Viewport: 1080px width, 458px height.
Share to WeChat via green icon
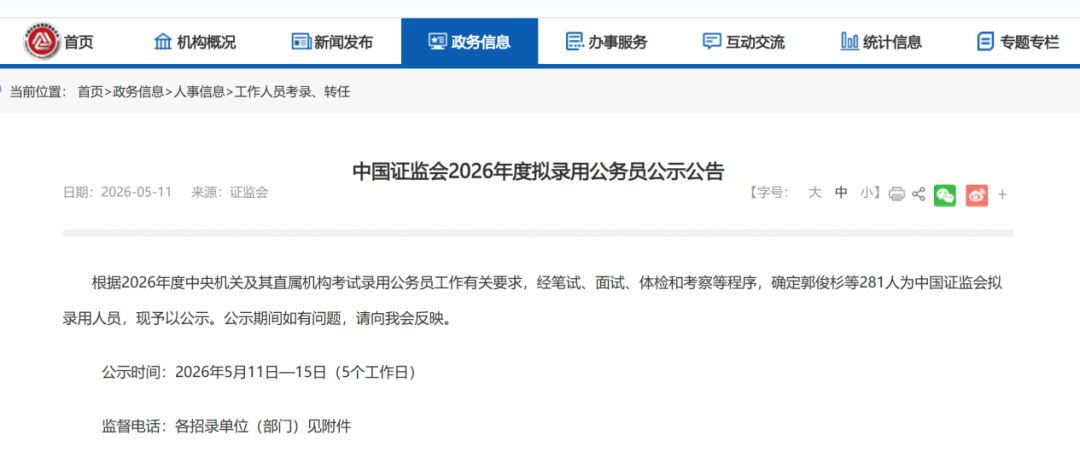pos(944,195)
